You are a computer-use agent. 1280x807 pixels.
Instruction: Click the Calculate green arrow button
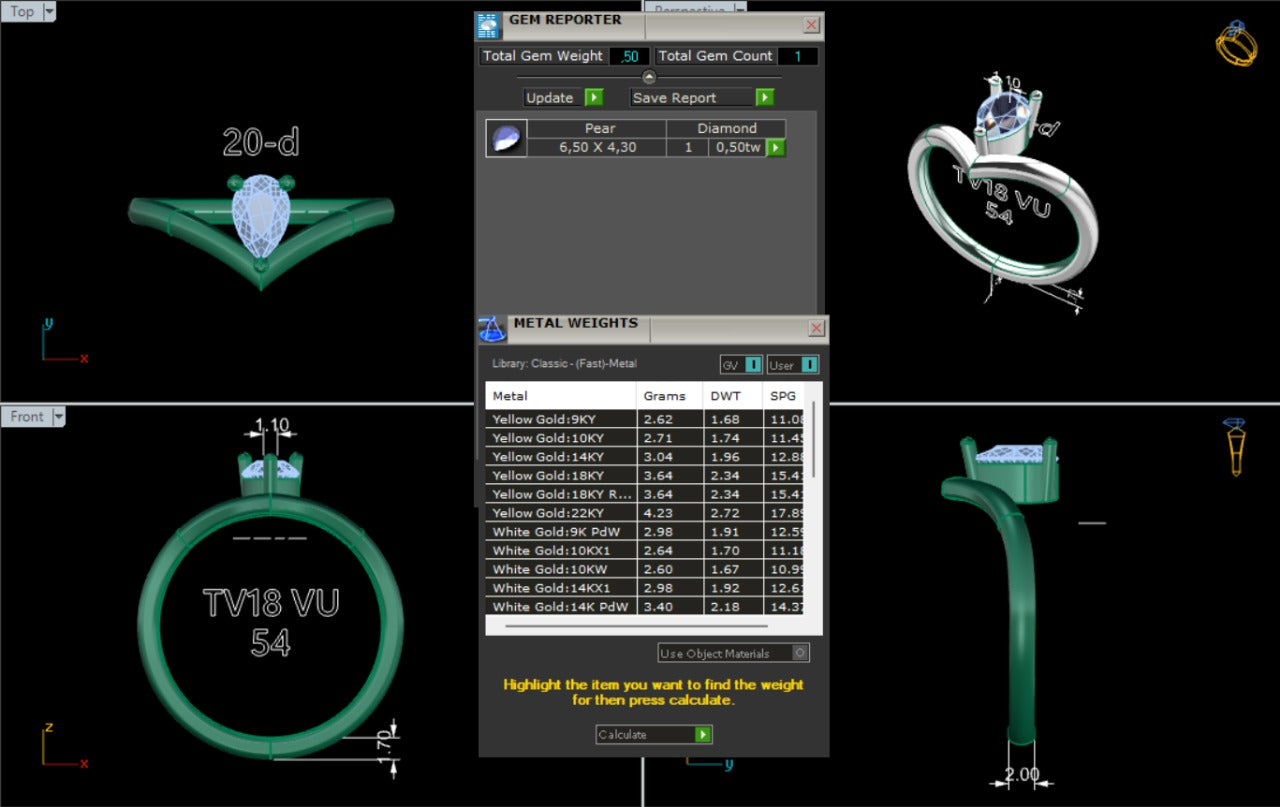click(x=703, y=734)
